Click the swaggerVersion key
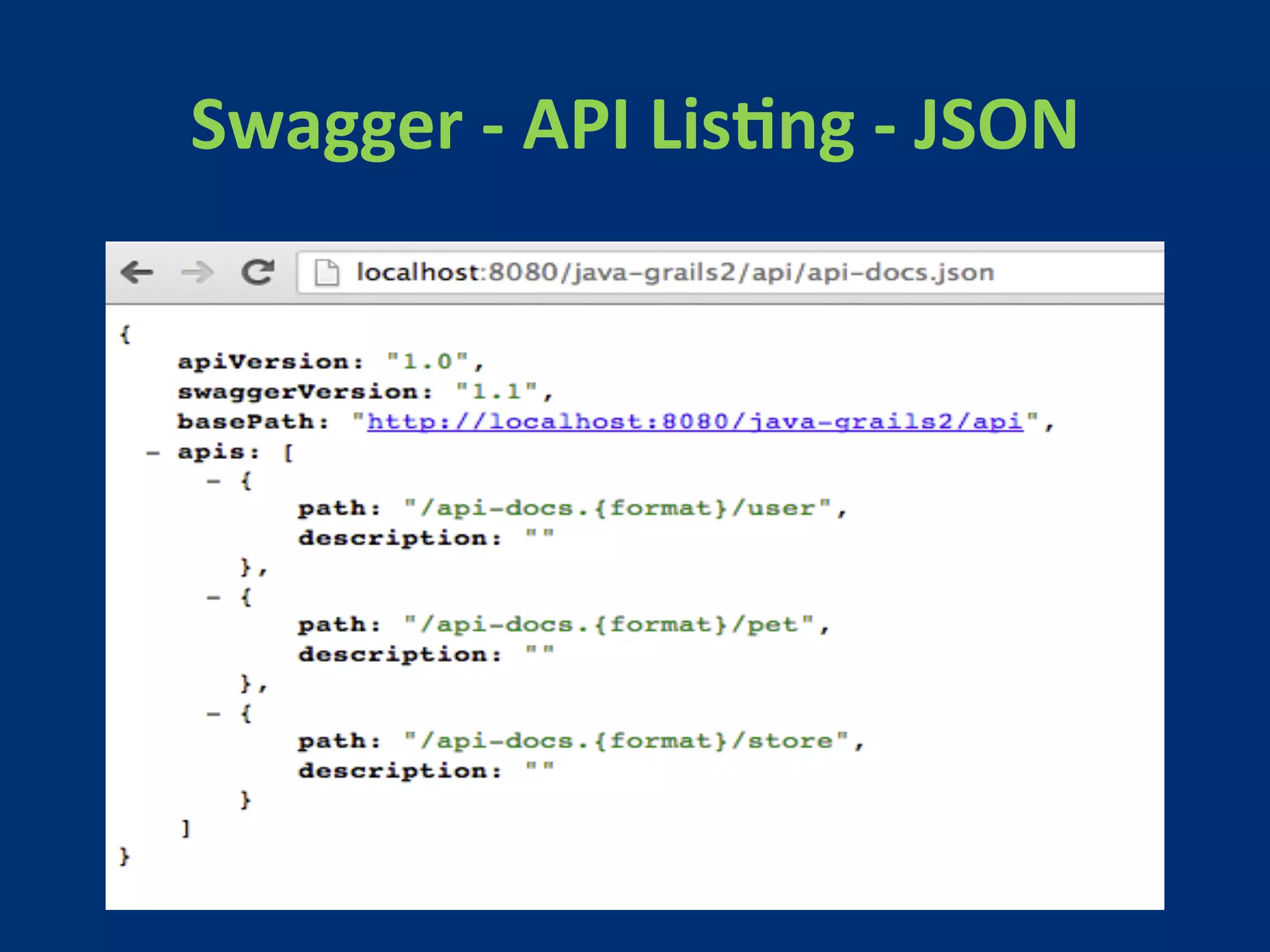Image resolution: width=1270 pixels, height=952 pixels. pos(304,392)
